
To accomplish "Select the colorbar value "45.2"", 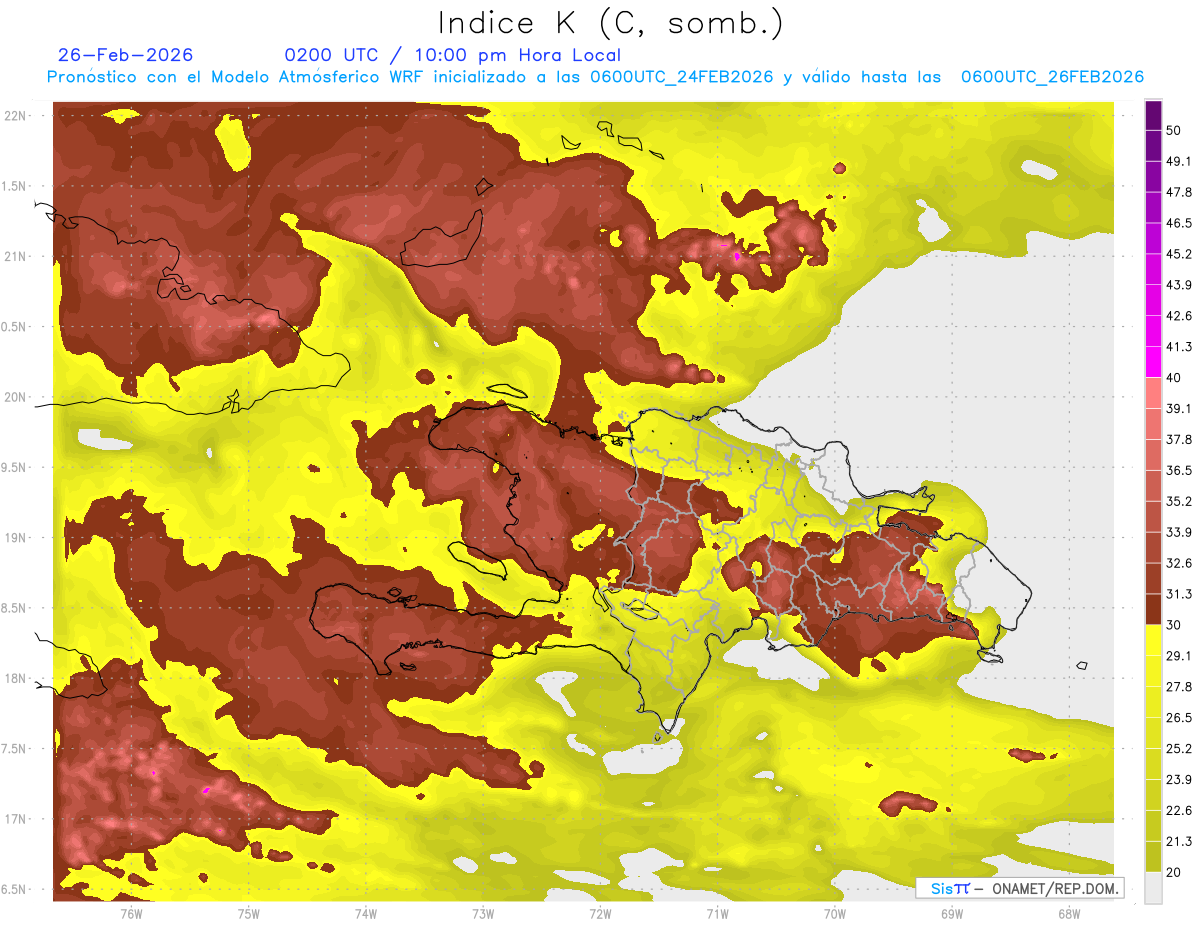I will (1179, 254).
